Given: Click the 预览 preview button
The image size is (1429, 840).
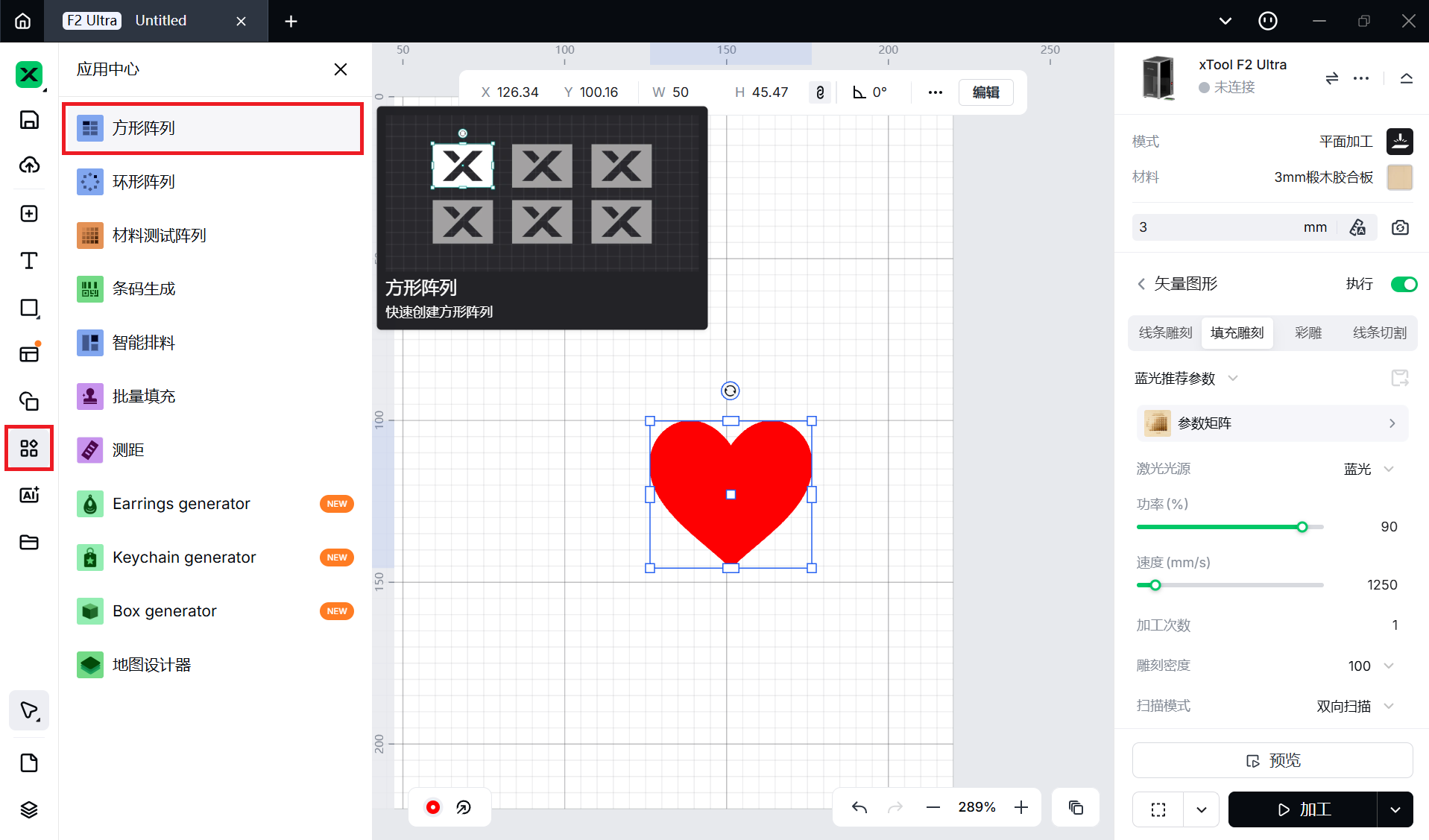Looking at the screenshot, I should (x=1272, y=760).
